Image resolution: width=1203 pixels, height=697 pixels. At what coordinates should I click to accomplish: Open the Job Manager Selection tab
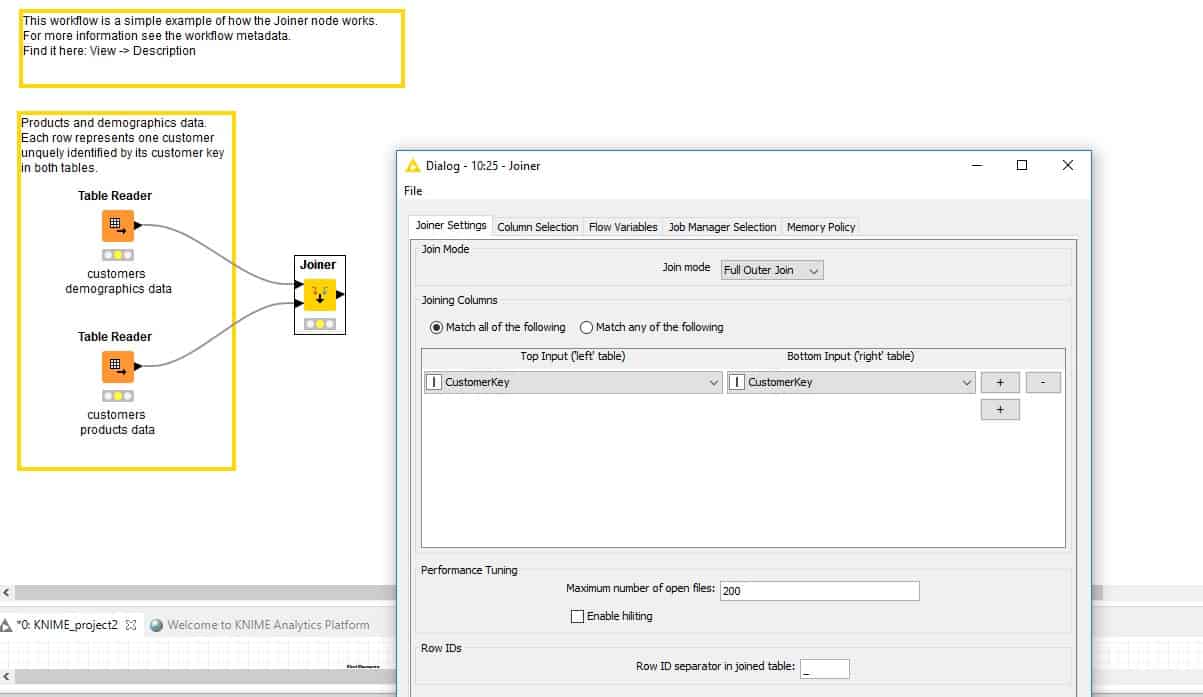(722, 227)
